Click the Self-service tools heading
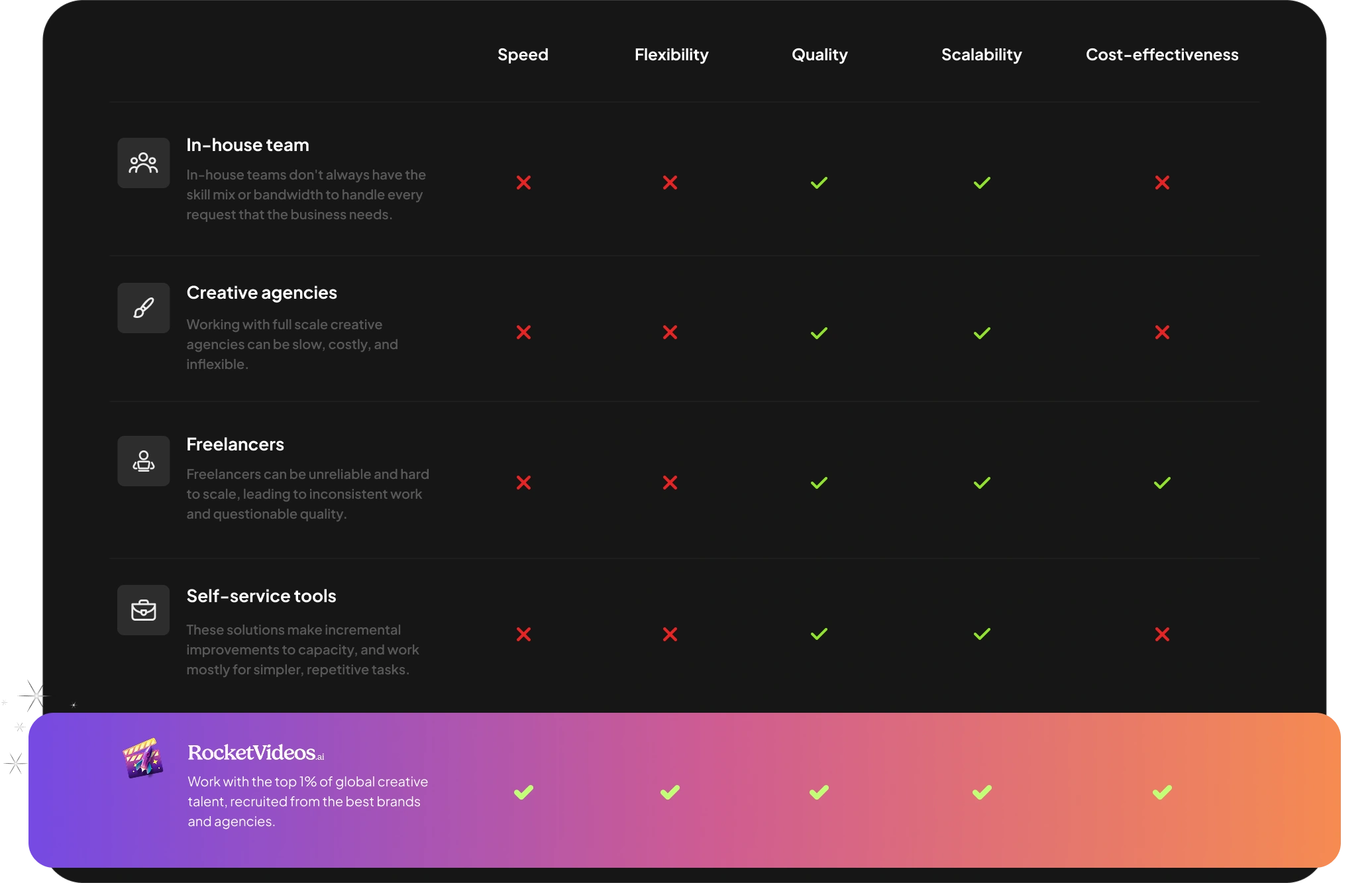 tap(261, 596)
